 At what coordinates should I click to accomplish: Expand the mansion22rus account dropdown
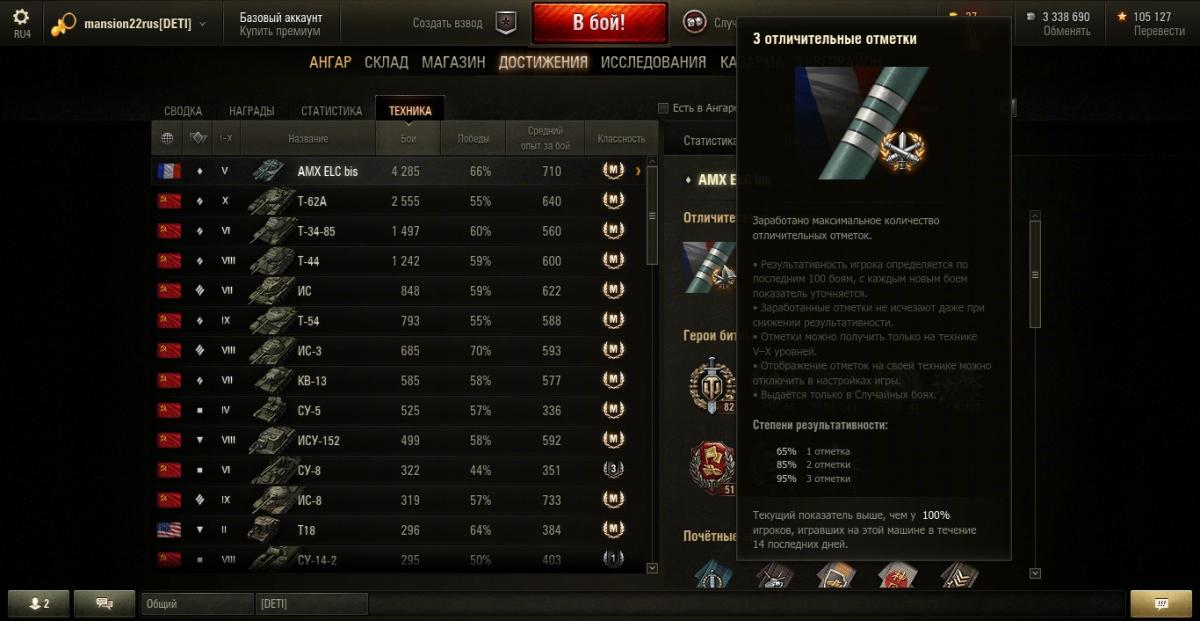click(x=203, y=23)
